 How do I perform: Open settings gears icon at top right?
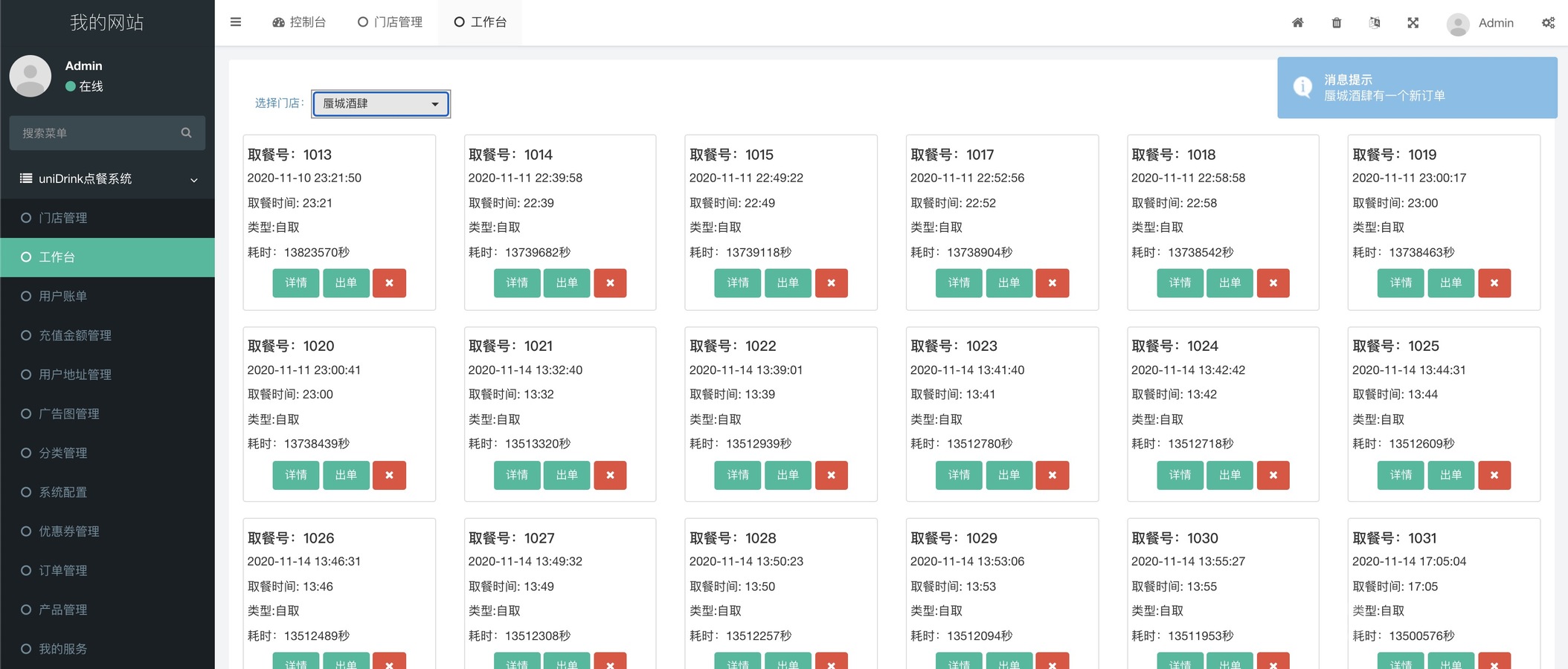tap(1548, 23)
